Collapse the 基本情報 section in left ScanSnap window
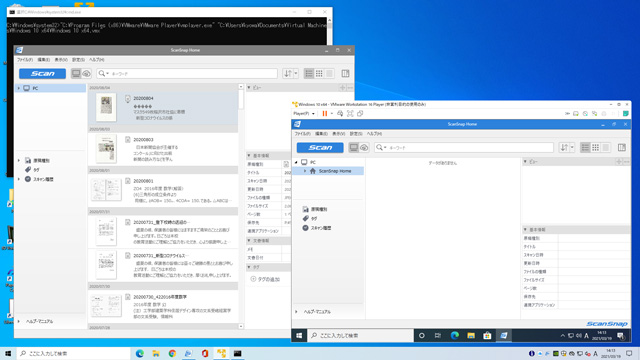This screenshot has width=640, height=360. point(249,156)
